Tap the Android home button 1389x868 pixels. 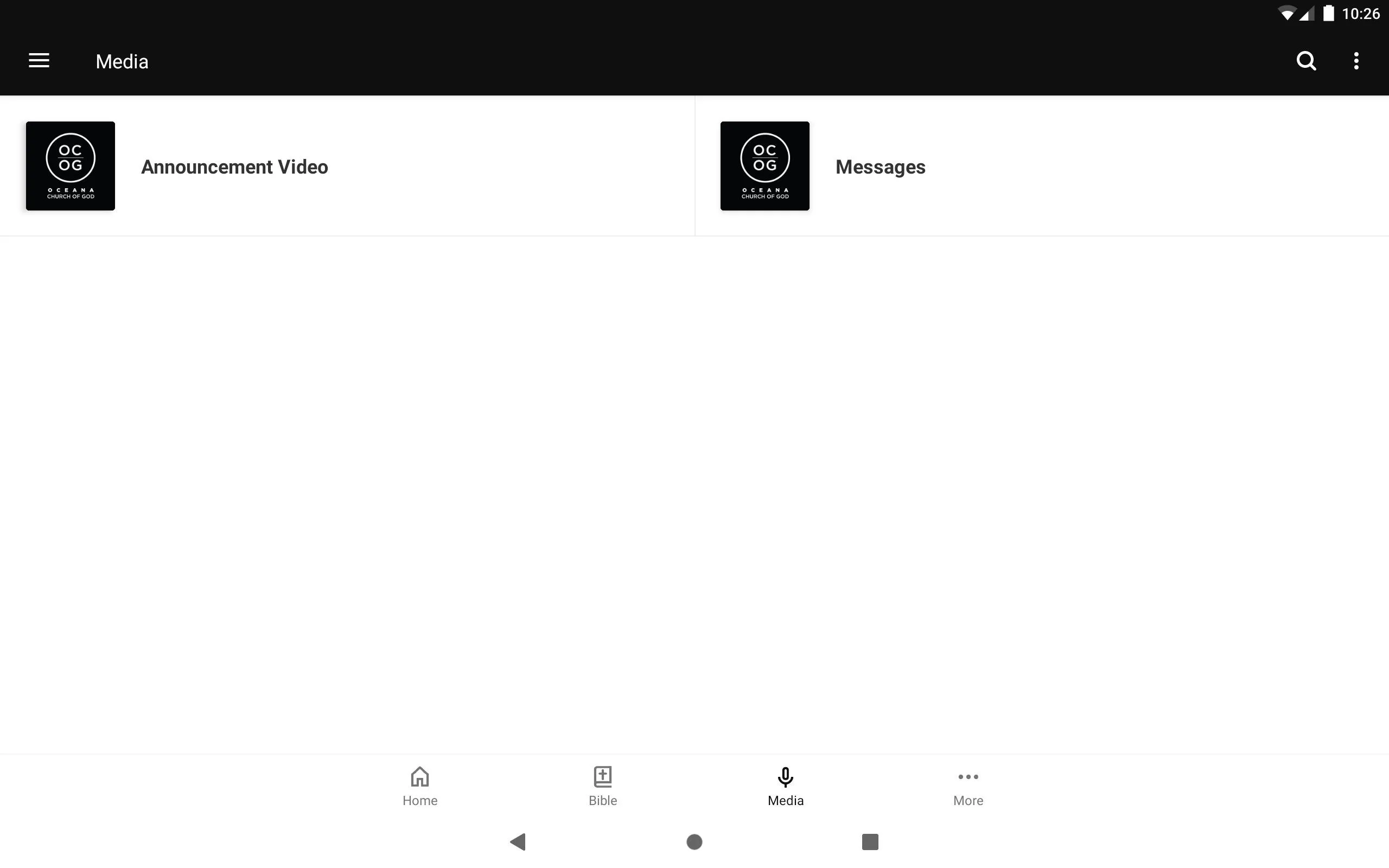coord(694,841)
